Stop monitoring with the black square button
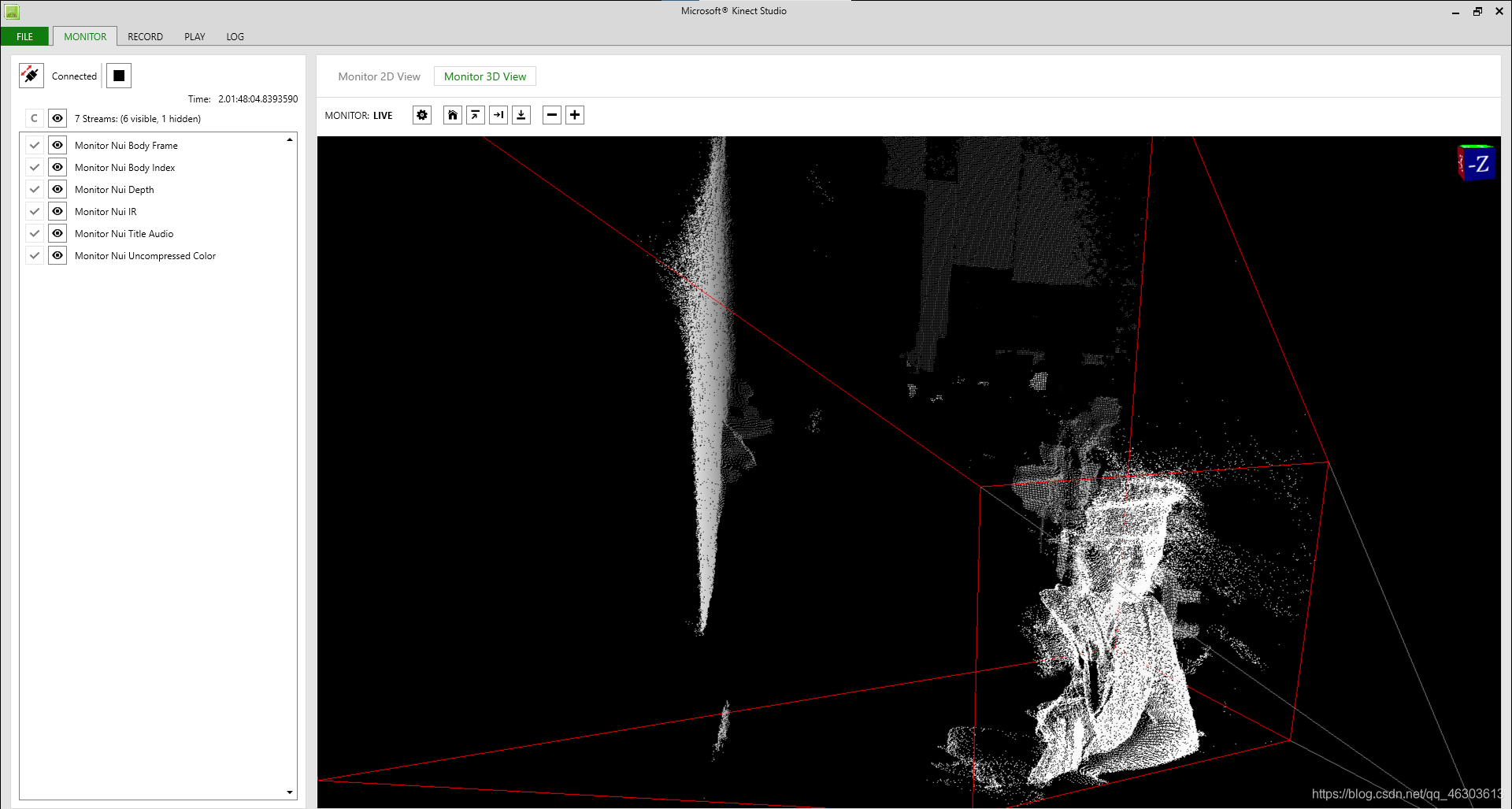1512x809 pixels. point(119,76)
